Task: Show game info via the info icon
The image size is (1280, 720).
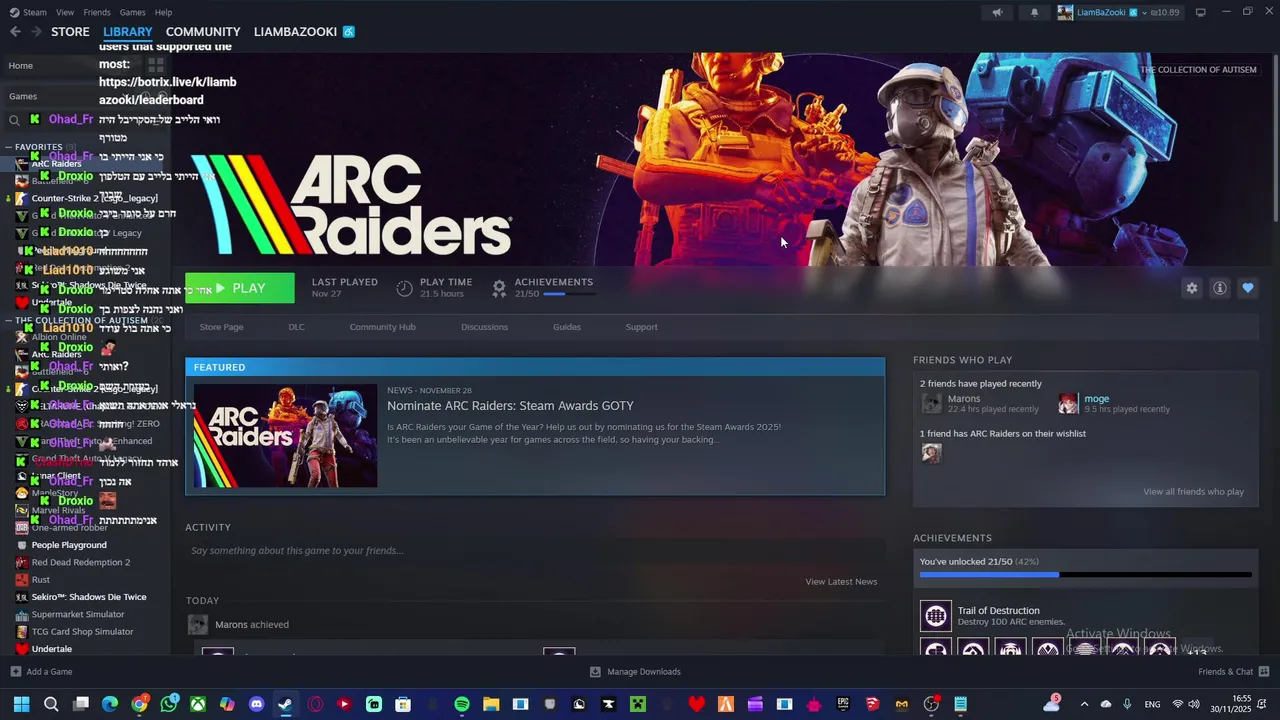Action: tap(1219, 288)
